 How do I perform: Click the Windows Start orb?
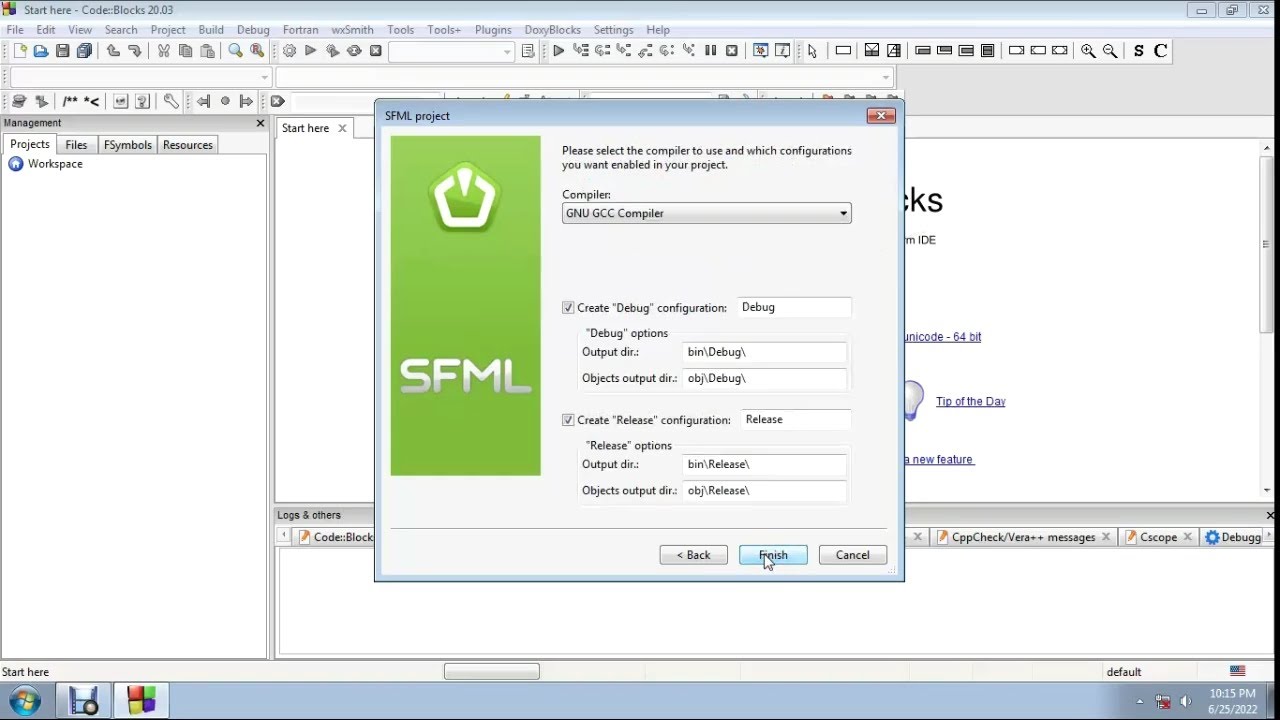[24, 701]
